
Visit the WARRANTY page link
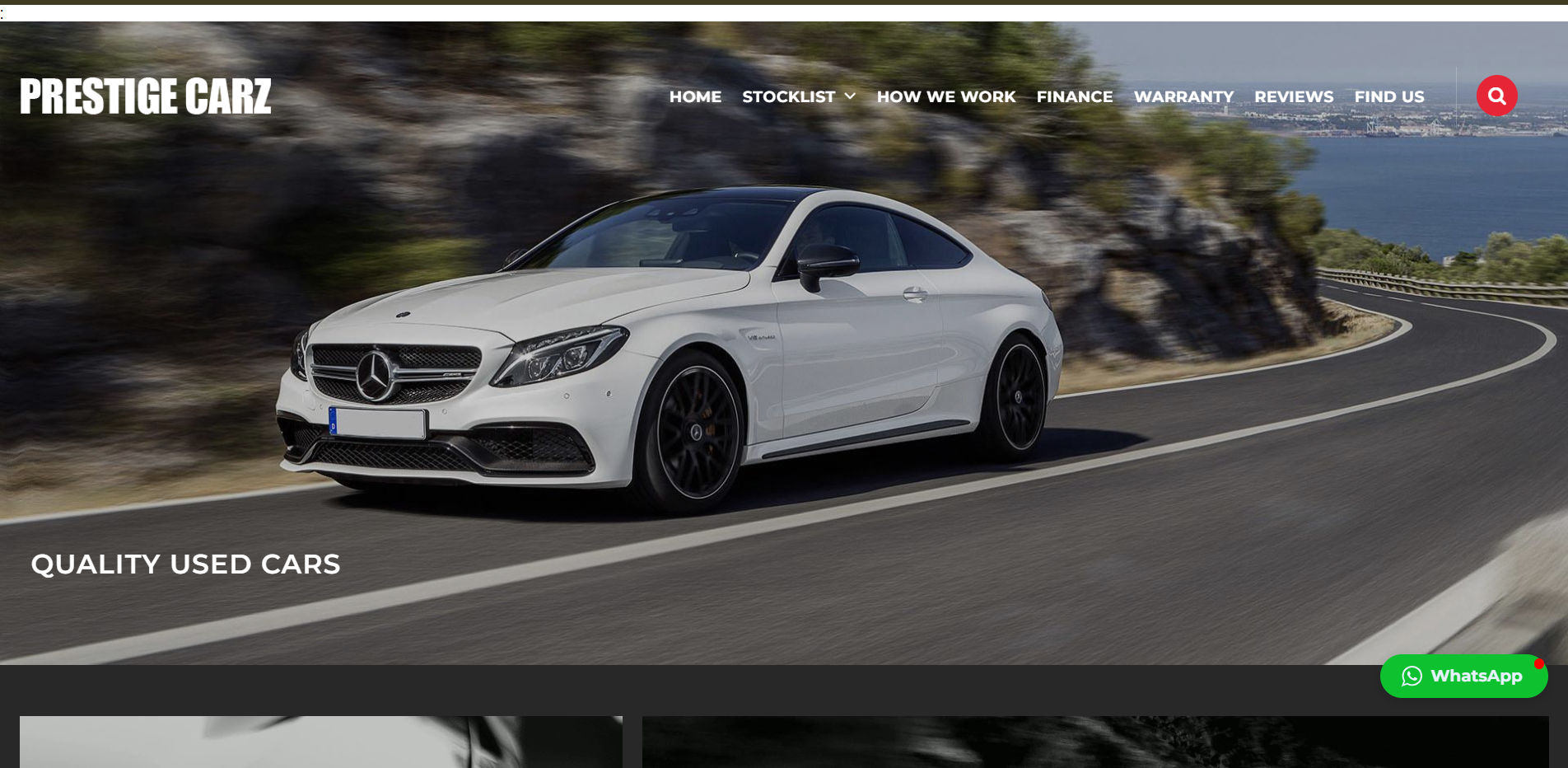(1183, 96)
